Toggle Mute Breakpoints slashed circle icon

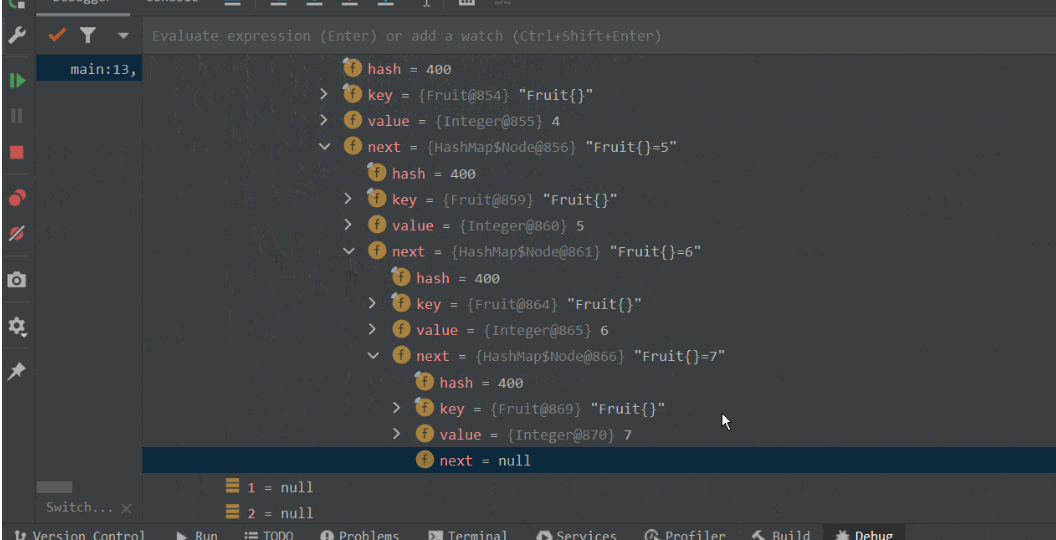click(17, 234)
